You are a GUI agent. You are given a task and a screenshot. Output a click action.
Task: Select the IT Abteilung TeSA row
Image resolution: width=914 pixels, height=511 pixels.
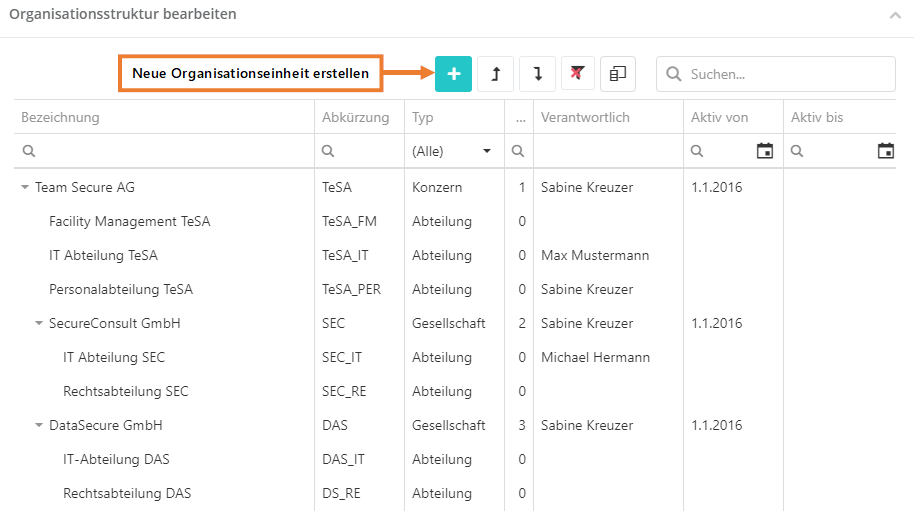103,255
